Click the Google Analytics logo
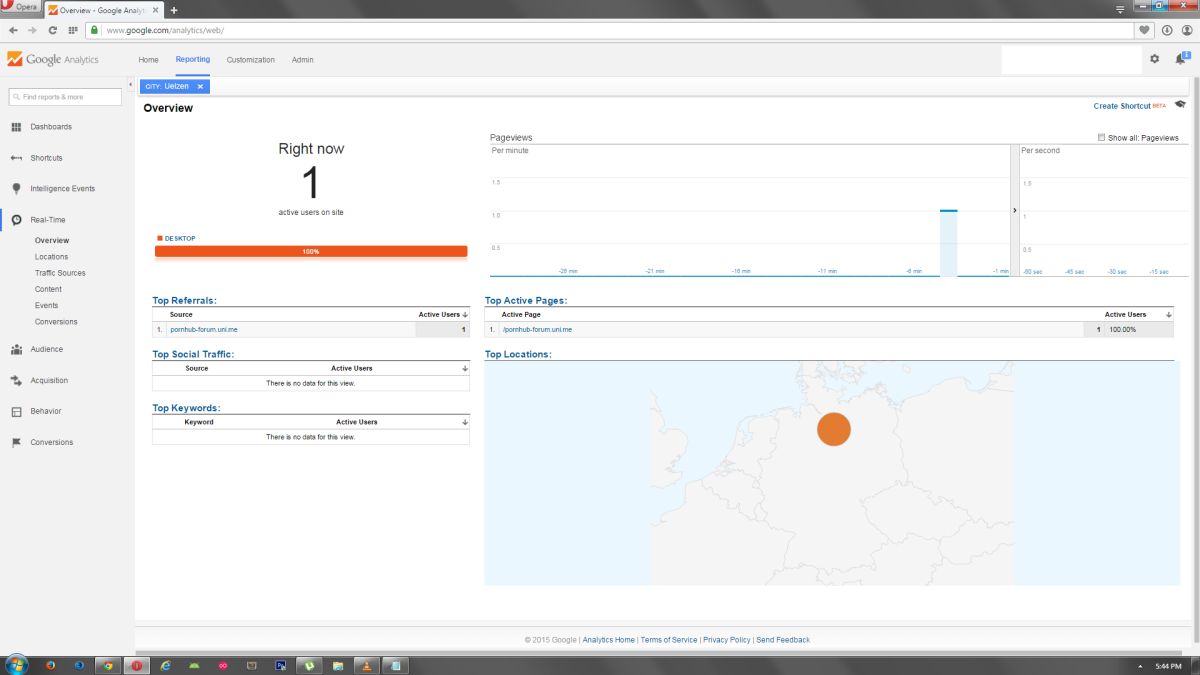The width and height of the screenshot is (1200, 675). (53, 59)
